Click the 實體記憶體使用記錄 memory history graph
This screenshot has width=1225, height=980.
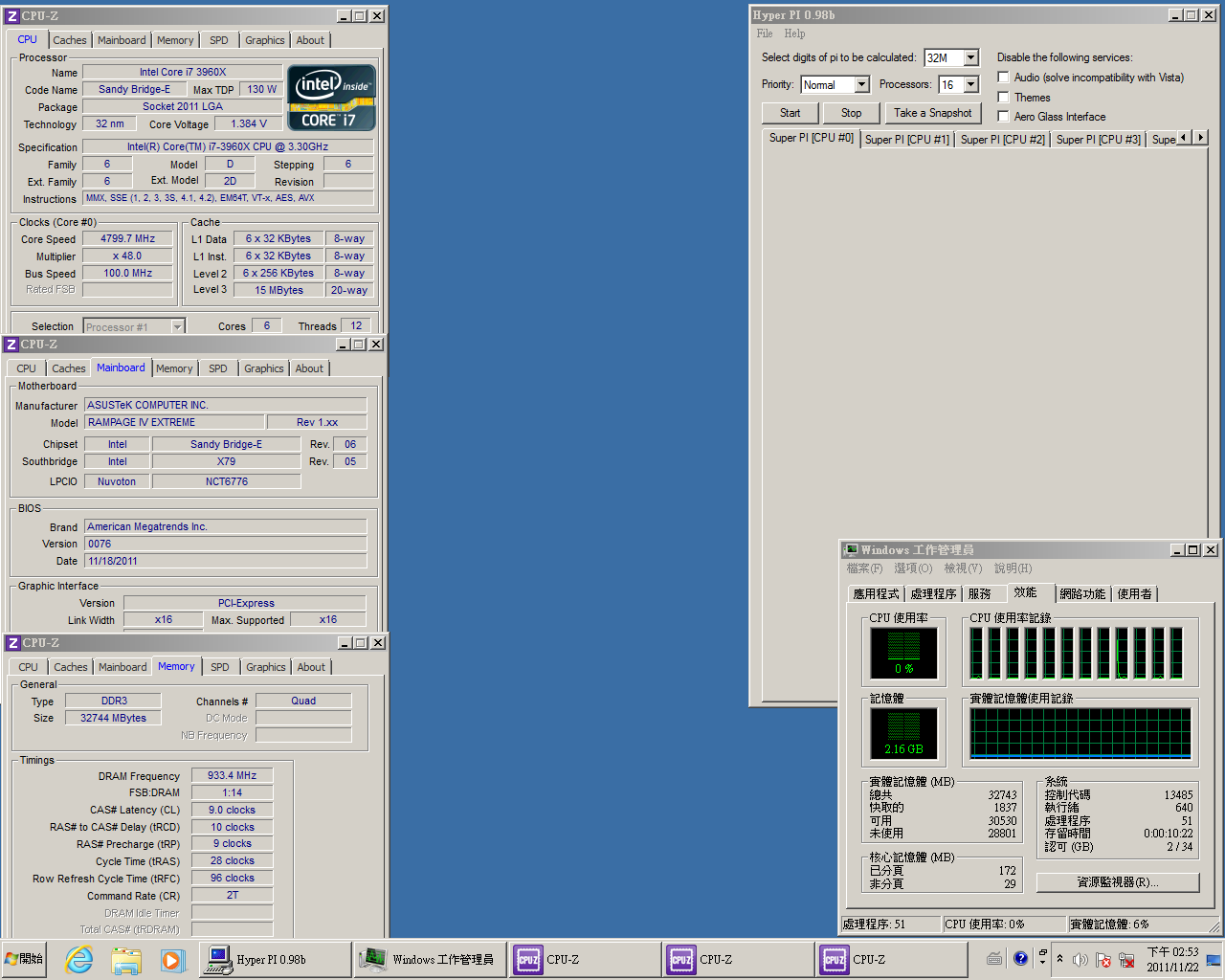click(x=1080, y=734)
